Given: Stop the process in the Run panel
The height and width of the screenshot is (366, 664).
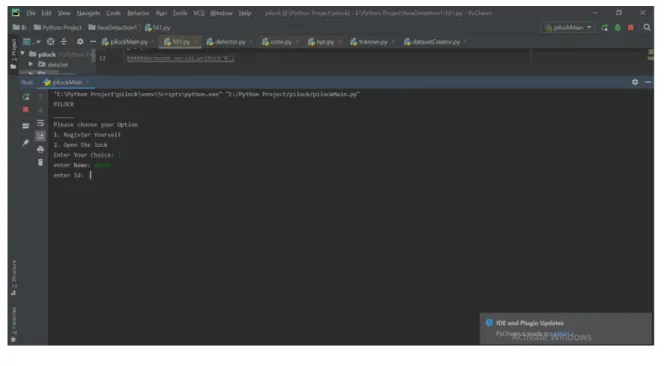Looking at the screenshot, I should pos(26,109).
